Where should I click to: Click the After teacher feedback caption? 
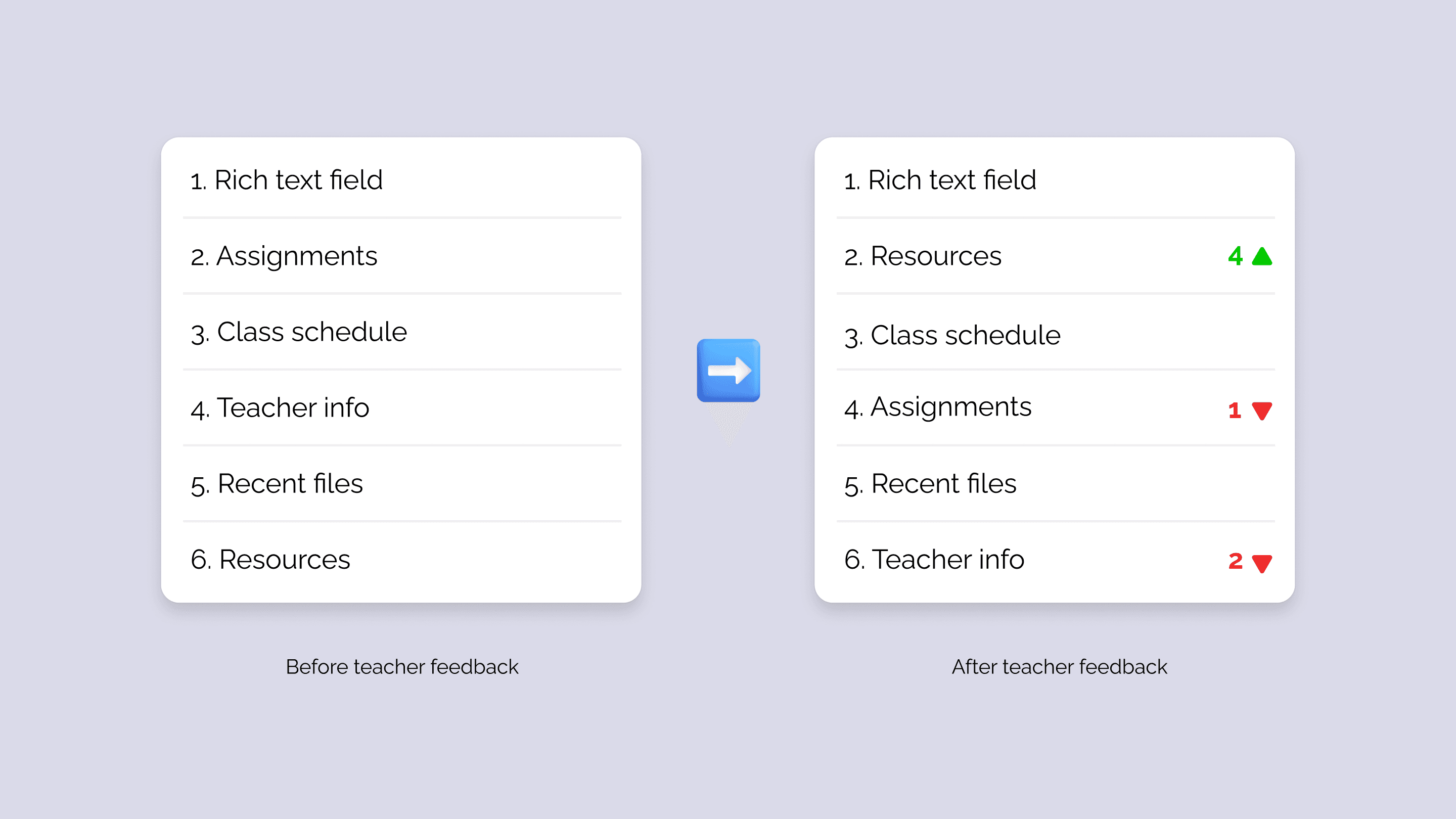pyautogui.click(x=1059, y=667)
